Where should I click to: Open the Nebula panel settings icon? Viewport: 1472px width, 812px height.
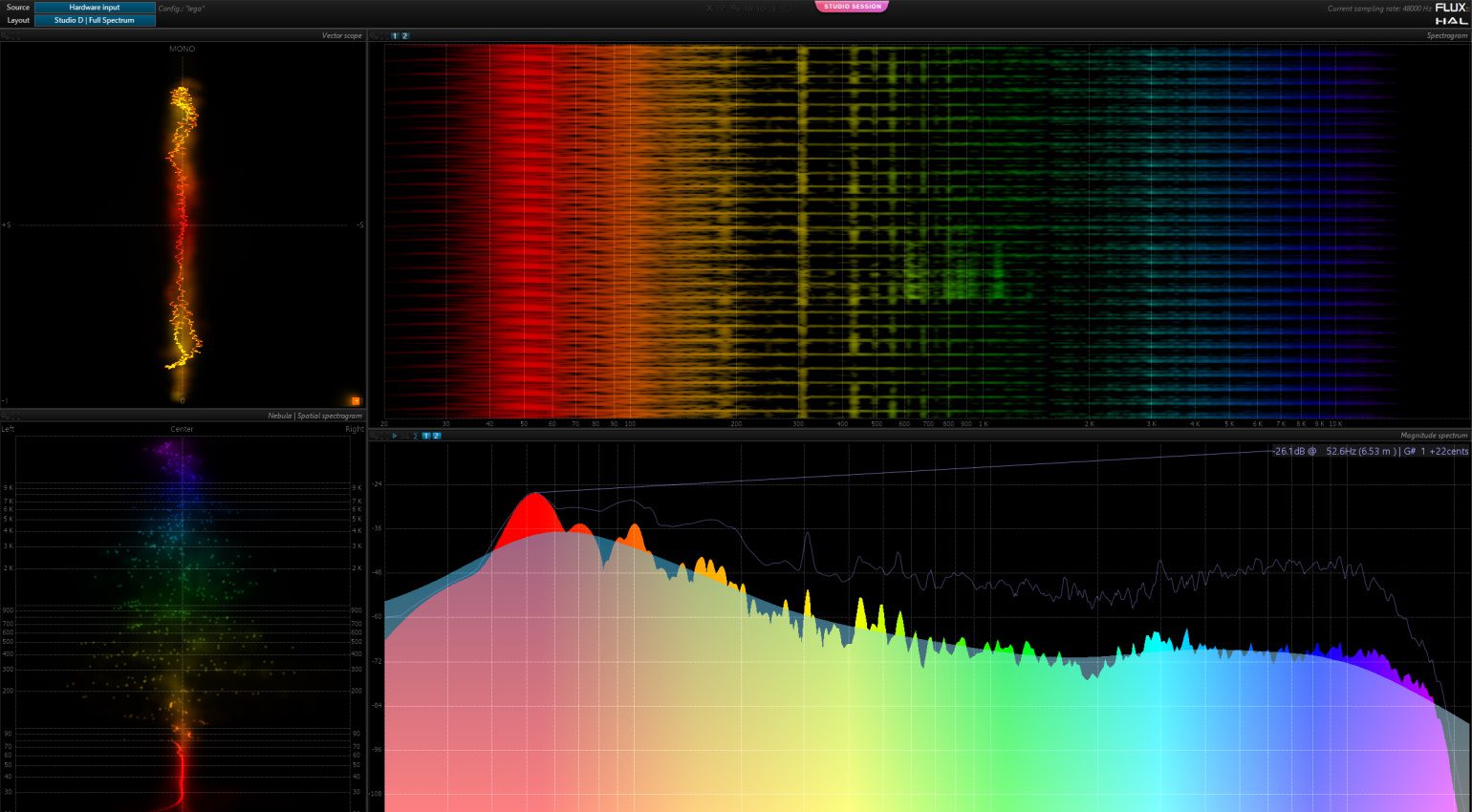[x=6, y=417]
